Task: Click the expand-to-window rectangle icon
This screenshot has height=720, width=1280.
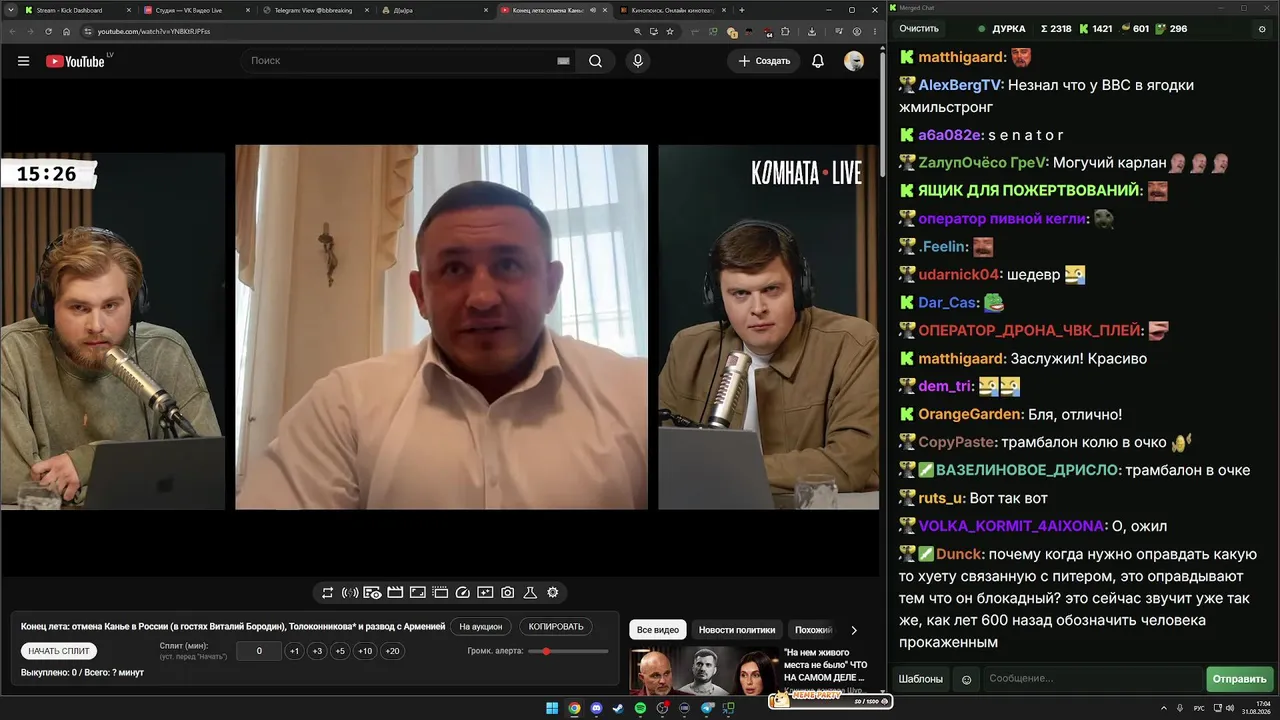Action: (418, 593)
